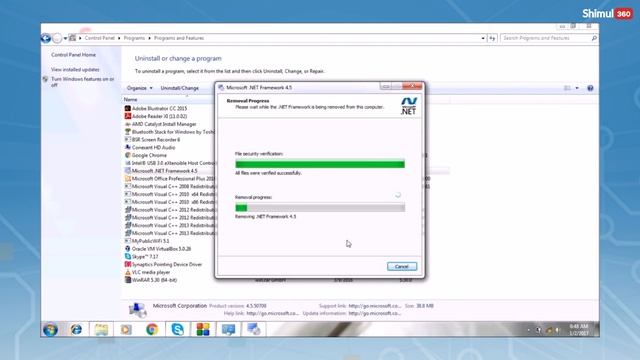The width and height of the screenshot is (640, 360).
Task: Click the .NET logo in dialog header
Action: click(x=409, y=106)
